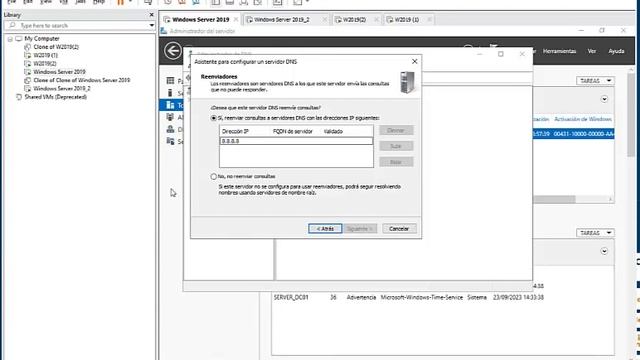640x360 pixels.
Task: Click the selected server row with 00431-10000-00000
Action: click(573, 134)
